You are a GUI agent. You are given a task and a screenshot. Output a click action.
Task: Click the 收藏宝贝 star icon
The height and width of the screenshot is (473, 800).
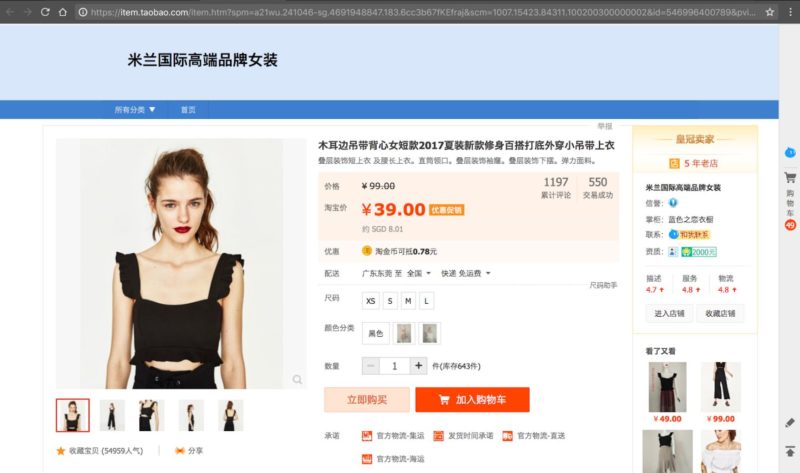(x=61, y=451)
